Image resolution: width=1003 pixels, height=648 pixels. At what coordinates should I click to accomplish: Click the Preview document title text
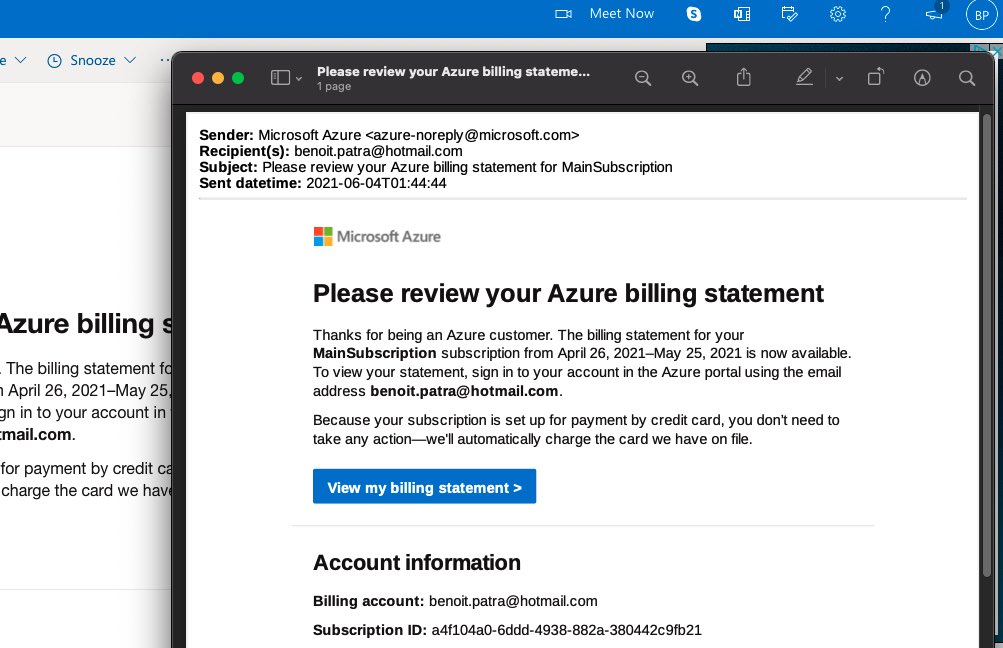point(454,72)
